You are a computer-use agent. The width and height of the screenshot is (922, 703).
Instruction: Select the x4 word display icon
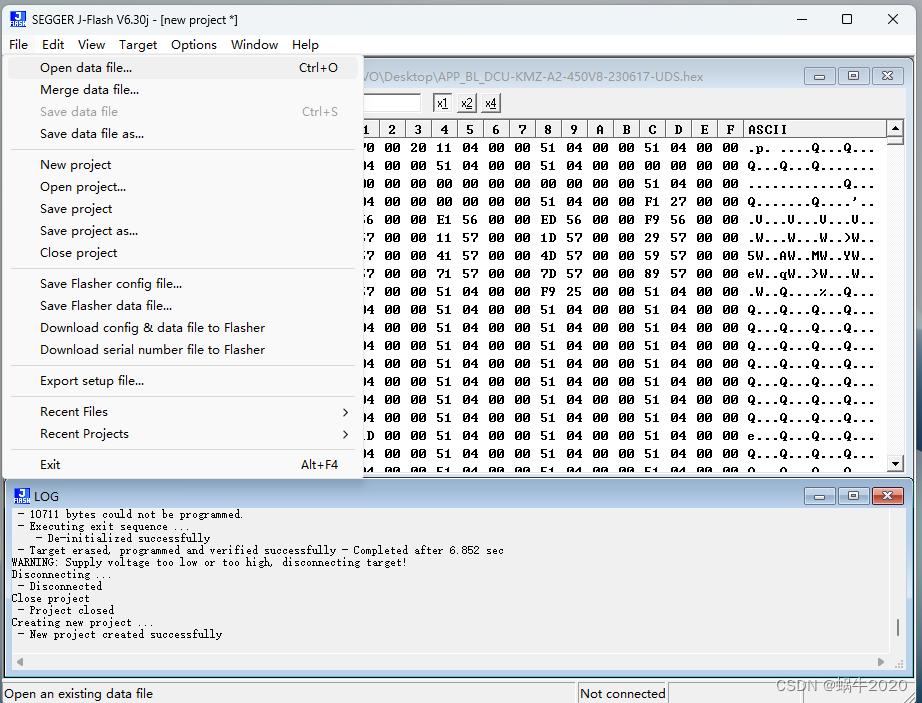point(490,102)
